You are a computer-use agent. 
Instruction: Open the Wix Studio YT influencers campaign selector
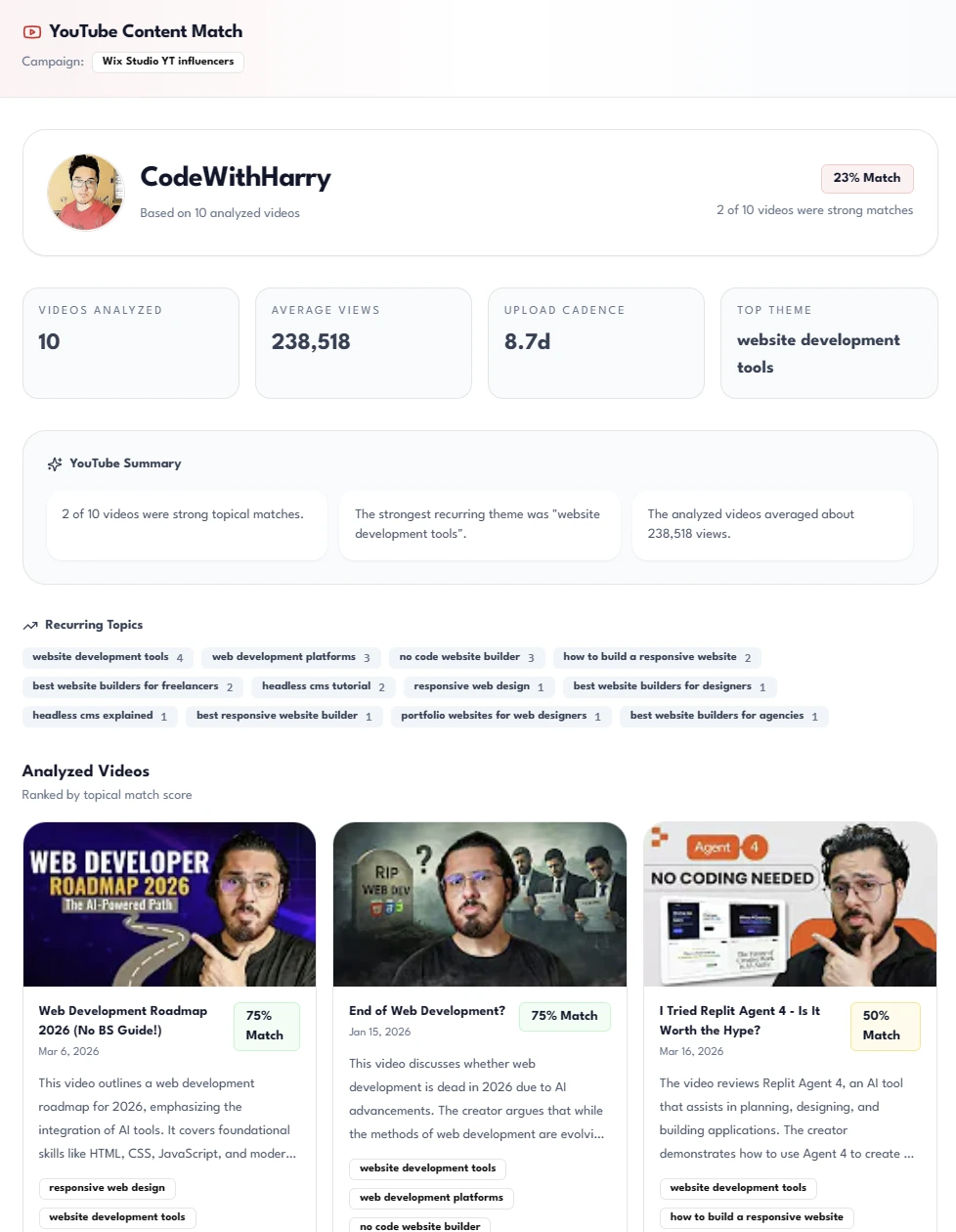[168, 62]
